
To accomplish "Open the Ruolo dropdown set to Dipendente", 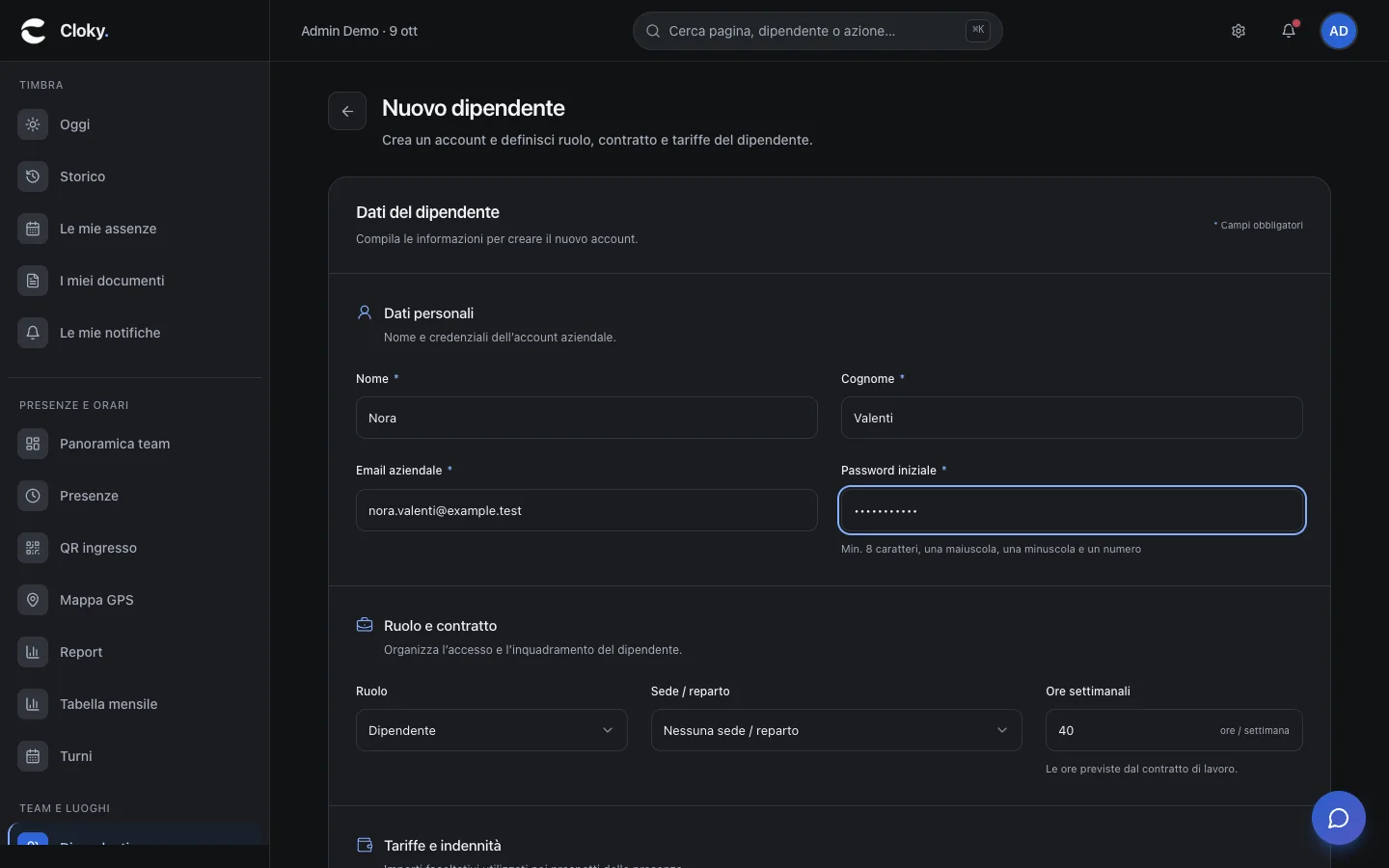I will 492,730.
